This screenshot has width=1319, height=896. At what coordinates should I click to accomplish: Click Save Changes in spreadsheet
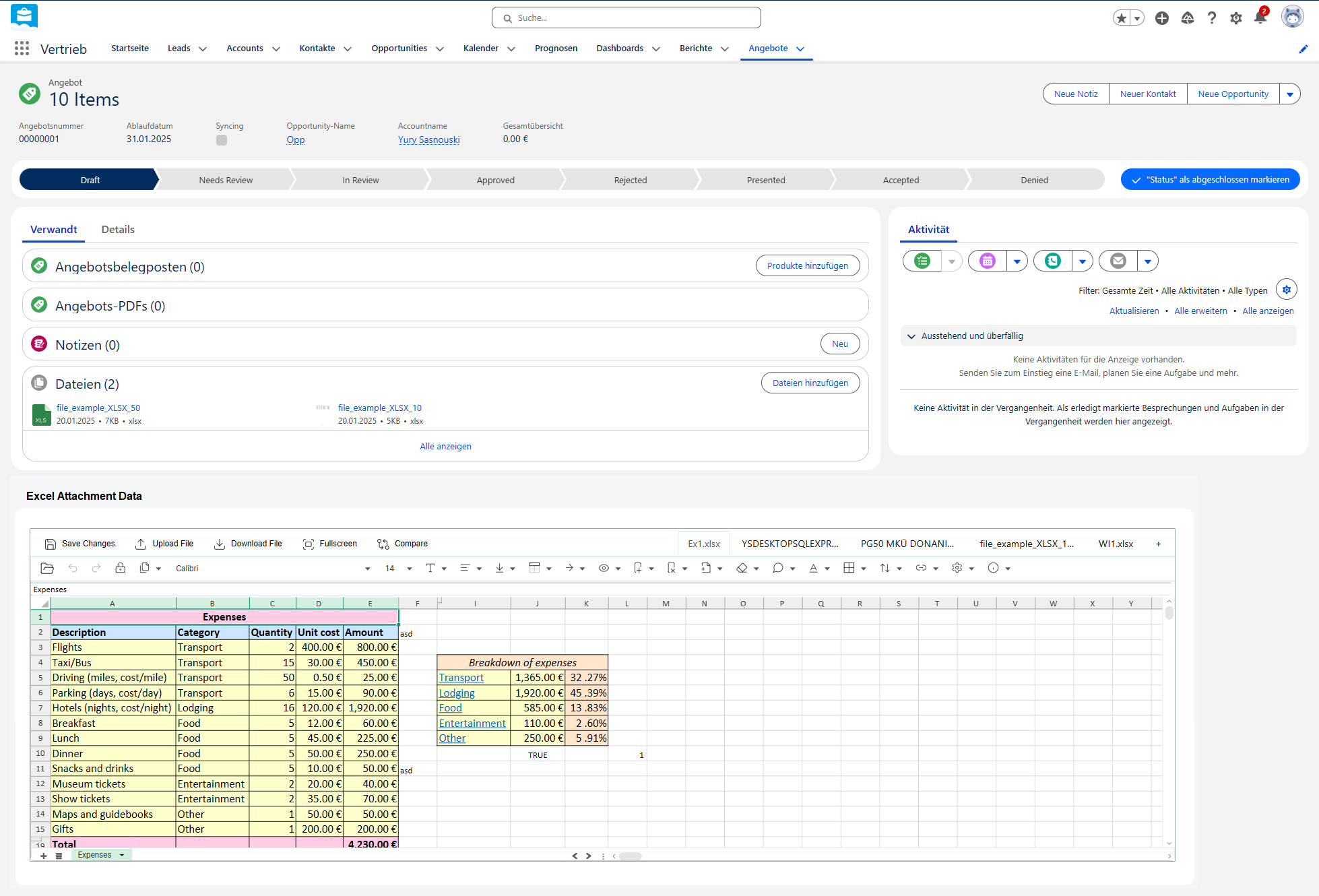80,544
